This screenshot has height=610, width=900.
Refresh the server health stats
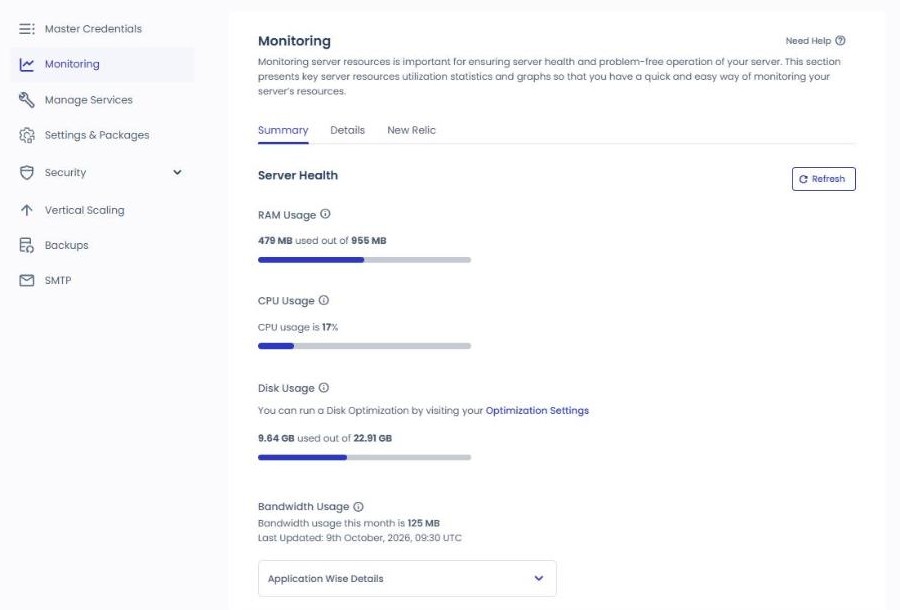[823, 179]
